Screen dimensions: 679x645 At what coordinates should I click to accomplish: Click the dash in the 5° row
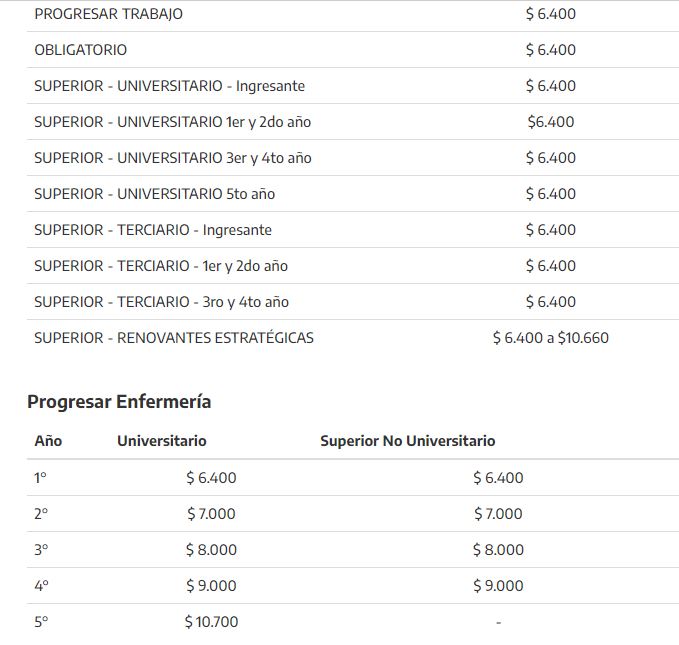click(x=498, y=622)
